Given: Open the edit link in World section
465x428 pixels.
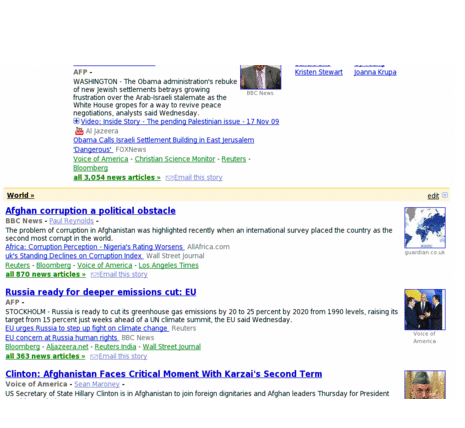Looking at the screenshot, I should pos(433,196).
